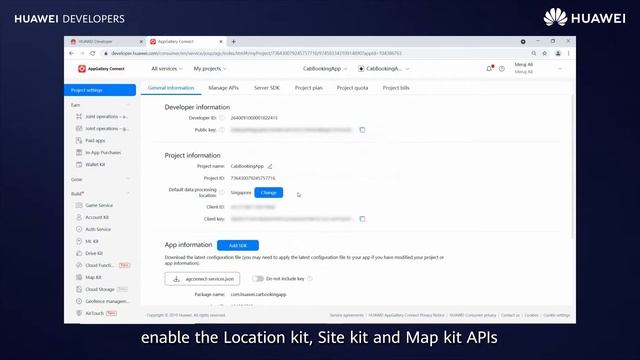640x360 pixels.
Task: Open the browser zoom magnifier icon
Action: click(533, 53)
